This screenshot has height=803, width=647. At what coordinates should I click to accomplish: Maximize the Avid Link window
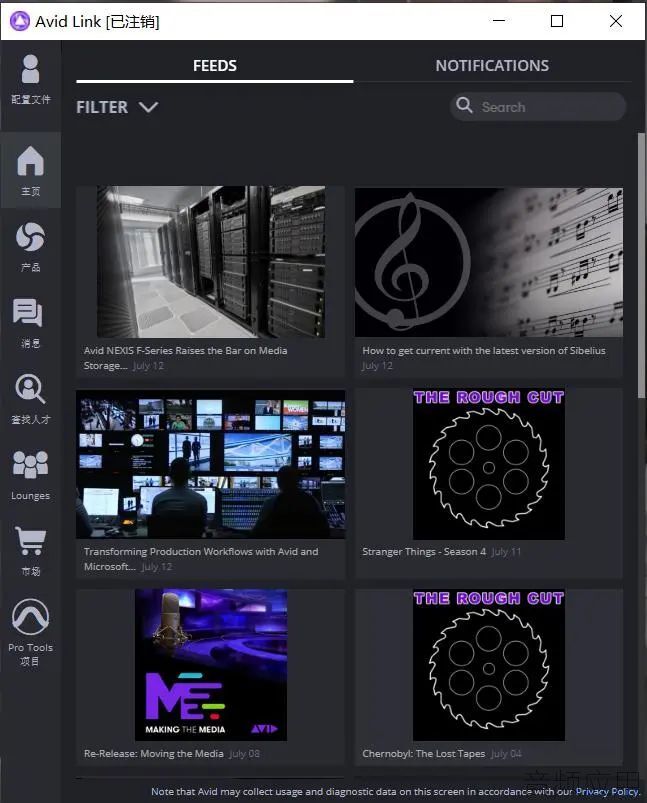point(557,21)
